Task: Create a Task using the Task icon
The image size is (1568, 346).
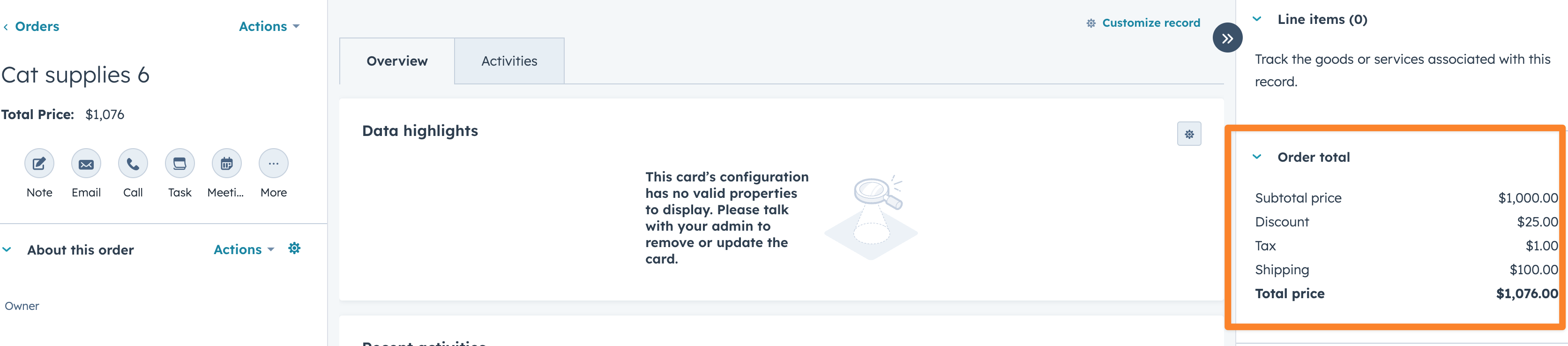Action: [x=179, y=163]
